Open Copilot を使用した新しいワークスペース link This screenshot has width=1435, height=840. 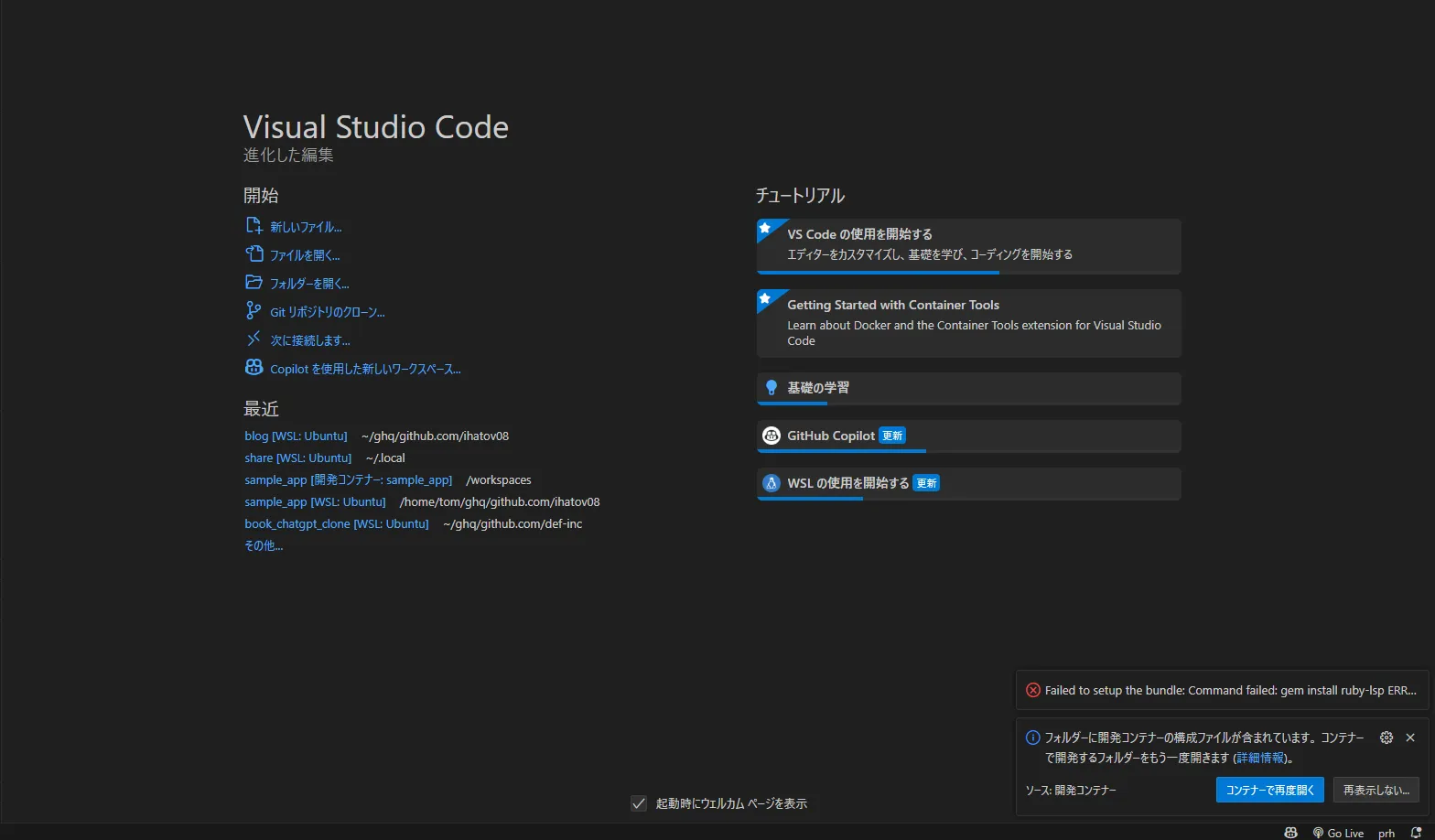(x=365, y=369)
